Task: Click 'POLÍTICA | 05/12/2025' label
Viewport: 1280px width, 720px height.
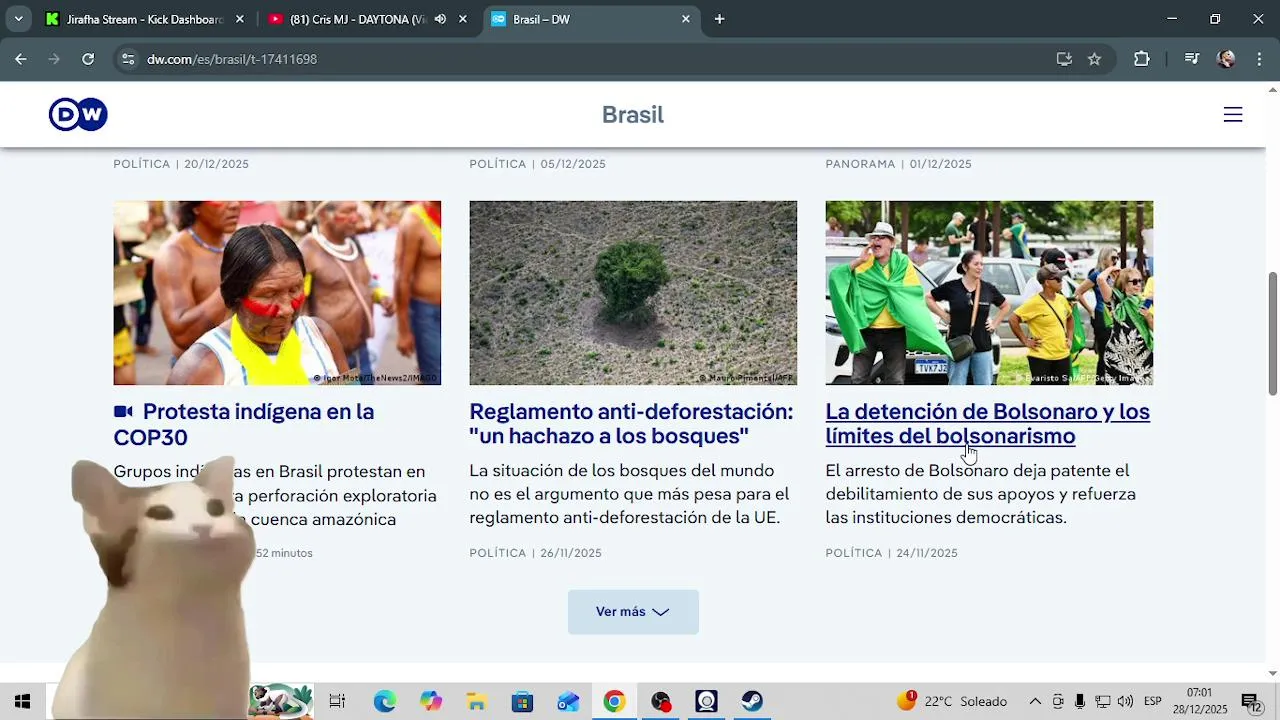Action: pos(537,164)
